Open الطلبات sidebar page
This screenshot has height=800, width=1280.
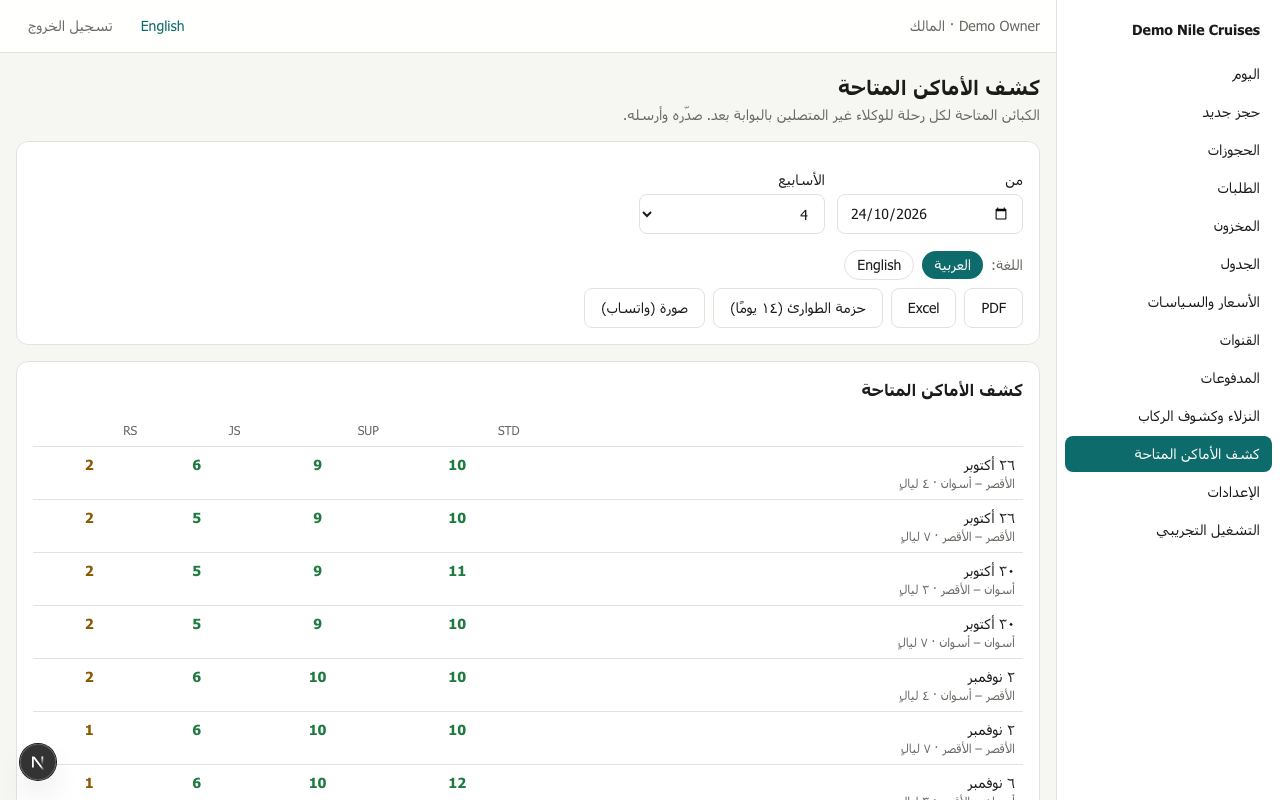(x=1168, y=188)
